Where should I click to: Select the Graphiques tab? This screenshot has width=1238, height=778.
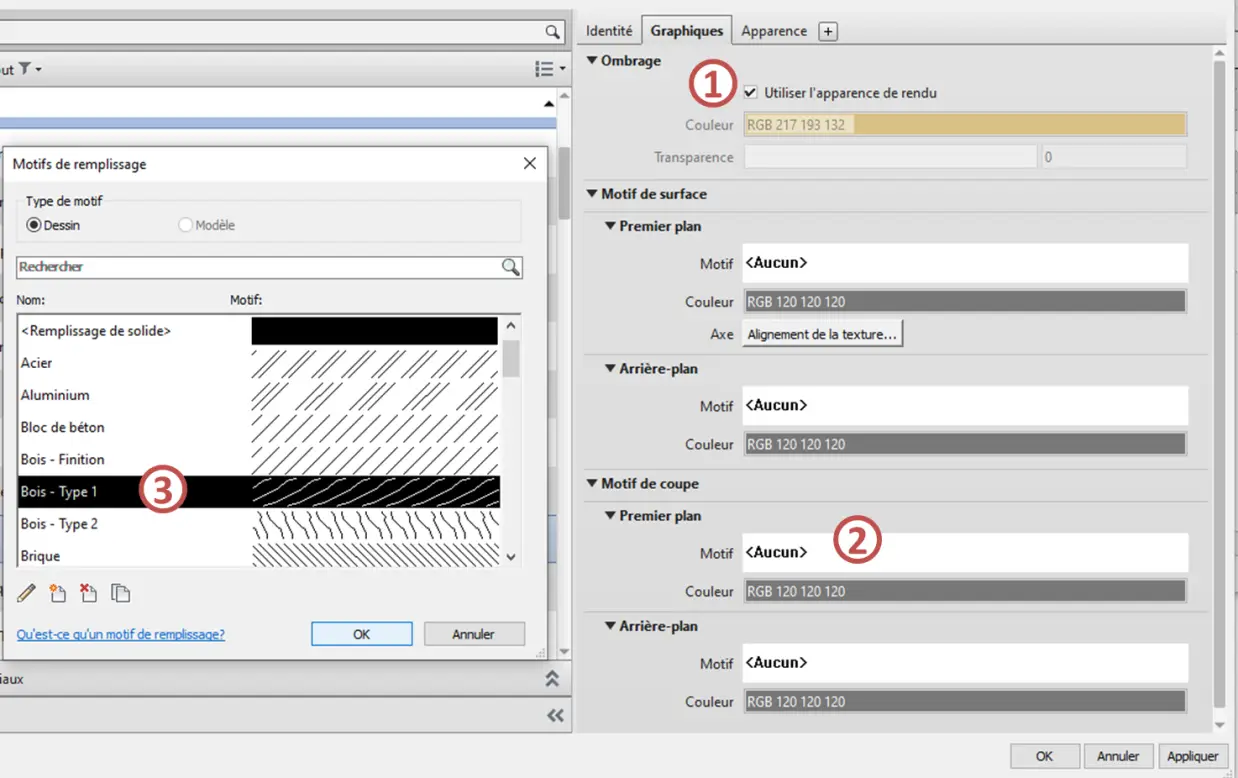[x=687, y=31]
